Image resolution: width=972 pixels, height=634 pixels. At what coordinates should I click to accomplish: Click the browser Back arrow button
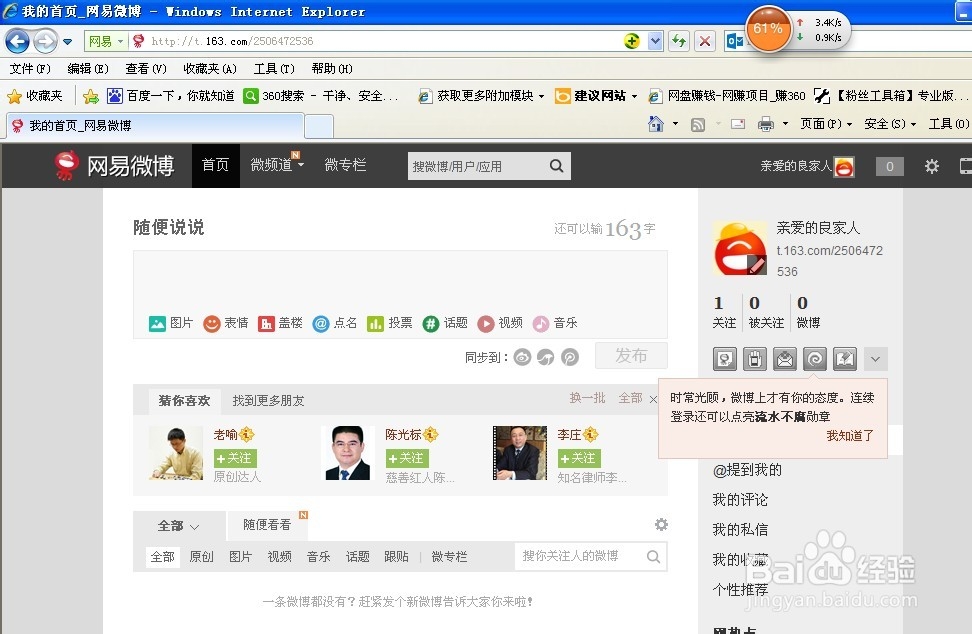[17, 42]
